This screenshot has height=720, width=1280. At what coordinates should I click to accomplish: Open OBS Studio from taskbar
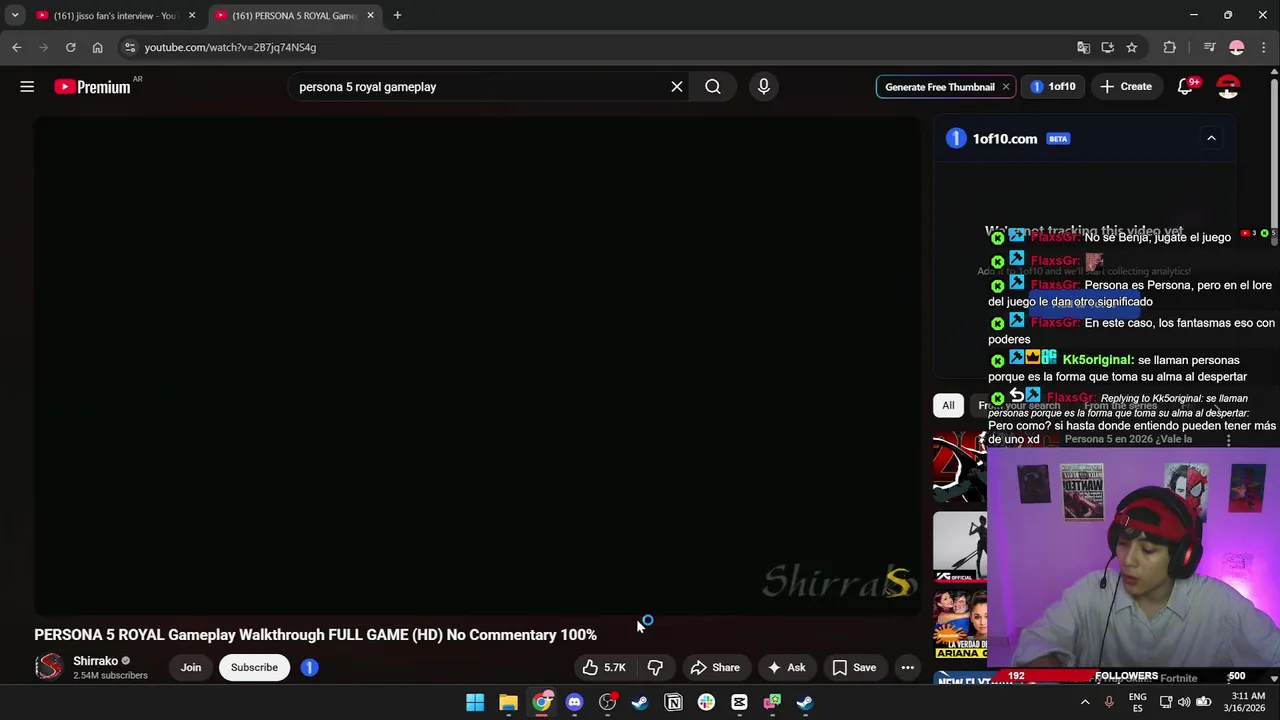pyautogui.click(x=607, y=703)
